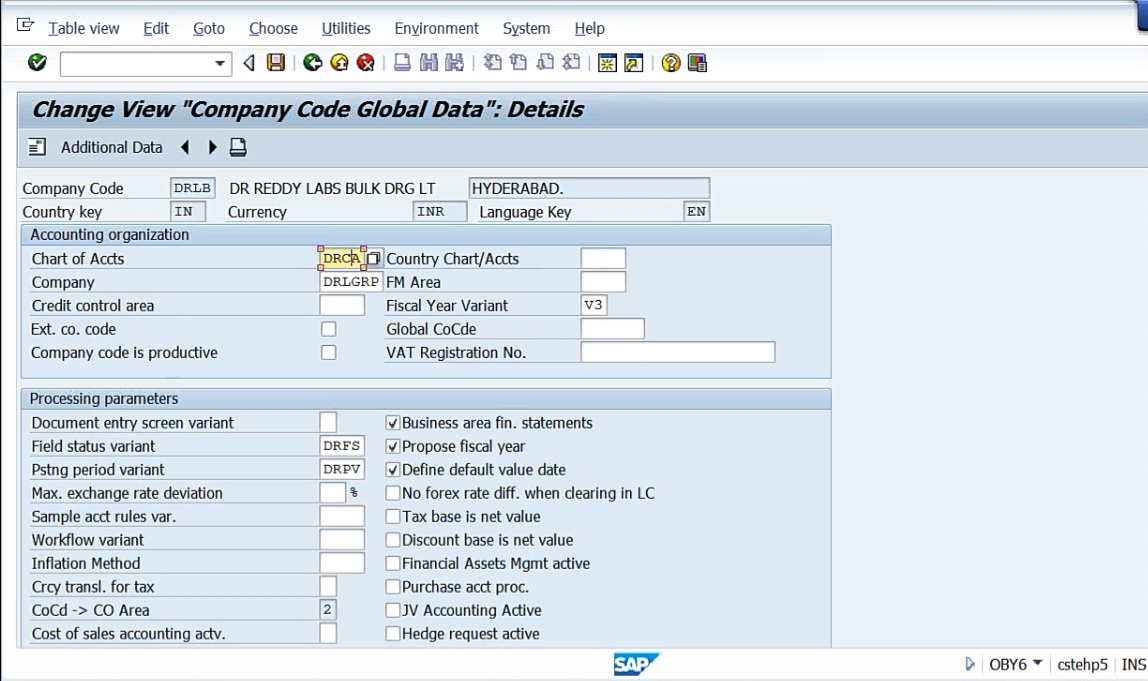Open the Environment menu

coord(436,29)
